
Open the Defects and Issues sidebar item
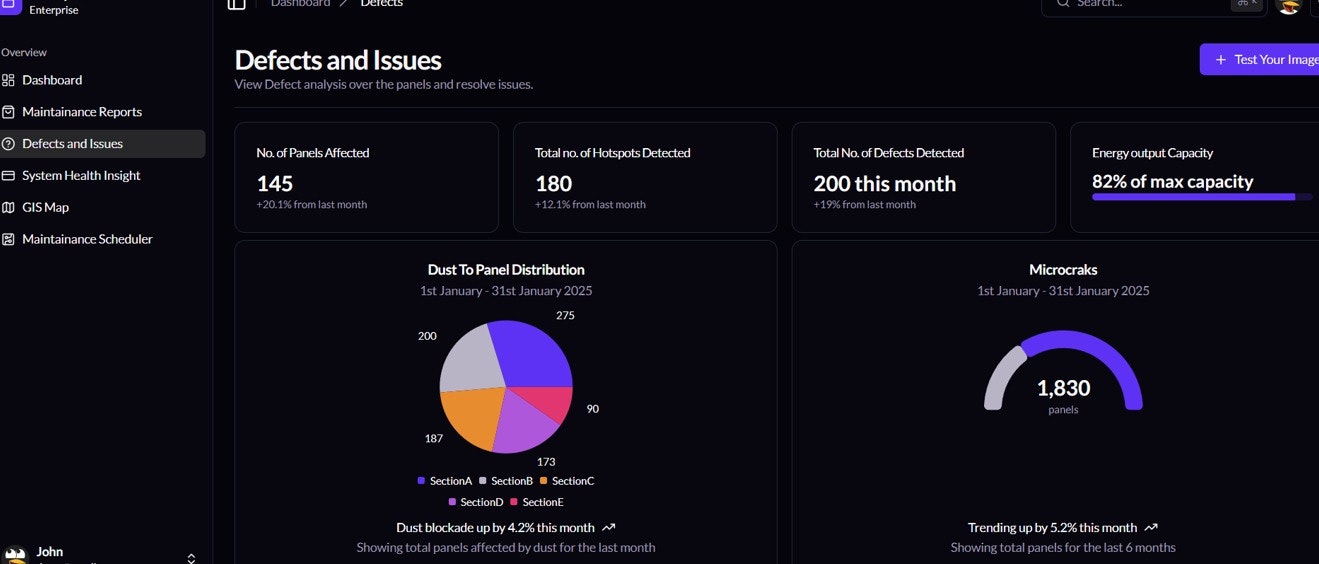[x=73, y=144]
